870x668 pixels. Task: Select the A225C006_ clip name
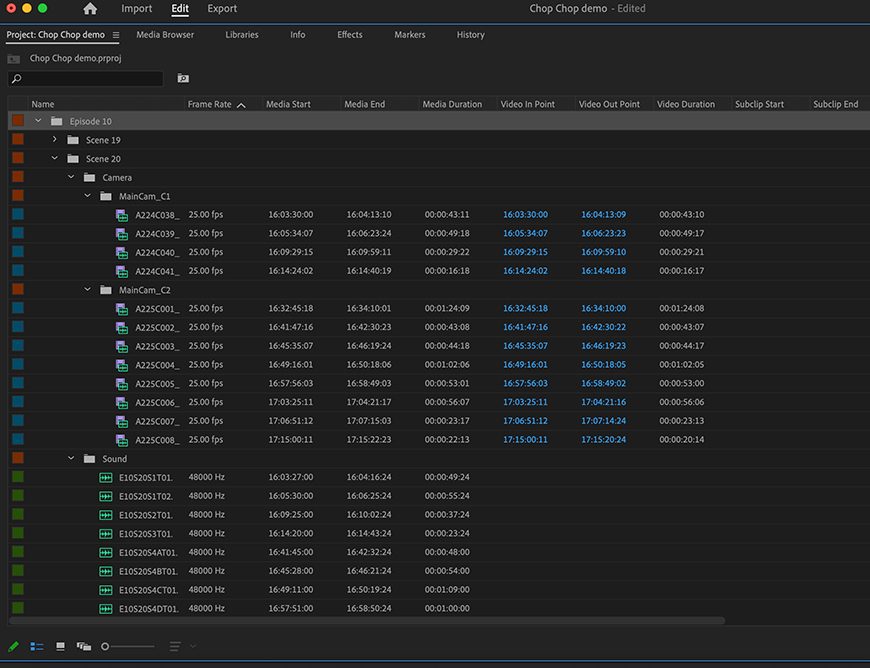[158, 403]
